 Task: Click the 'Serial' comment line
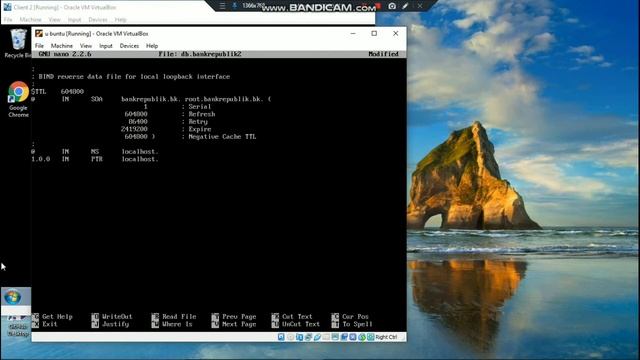click(x=196, y=107)
